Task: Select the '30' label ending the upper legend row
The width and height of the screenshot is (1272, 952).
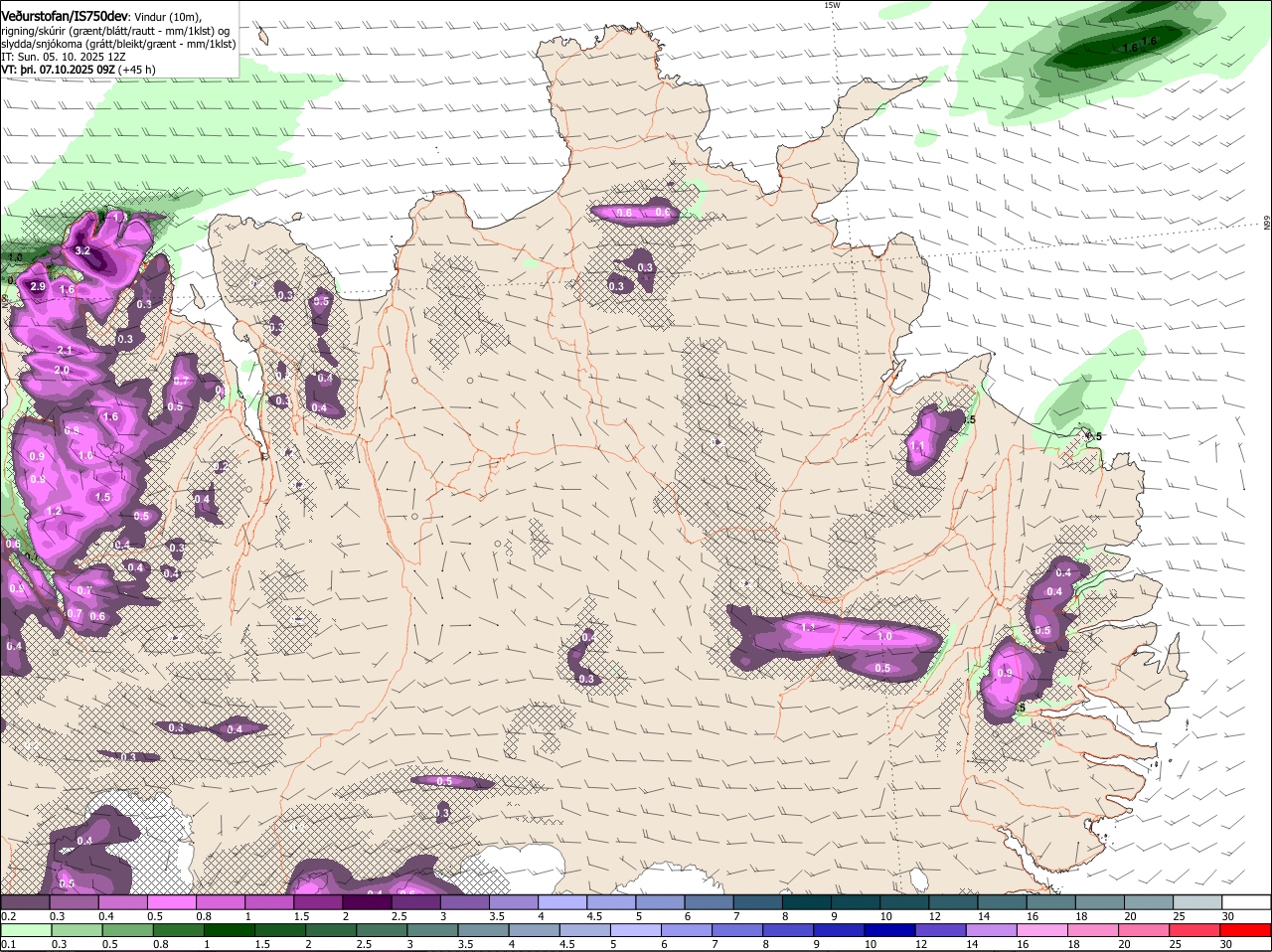Action: [1228, 916]
